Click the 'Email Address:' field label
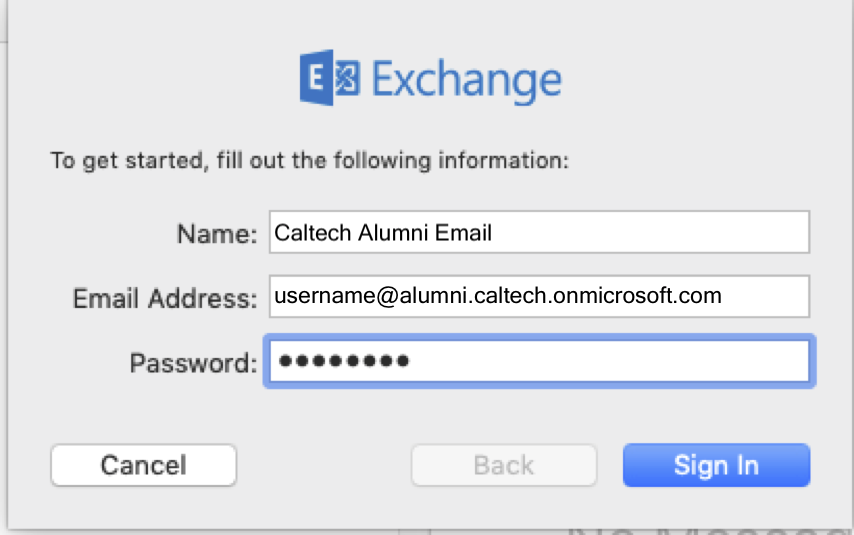This screenshot has height=535, width=854. tap(165, 297)
